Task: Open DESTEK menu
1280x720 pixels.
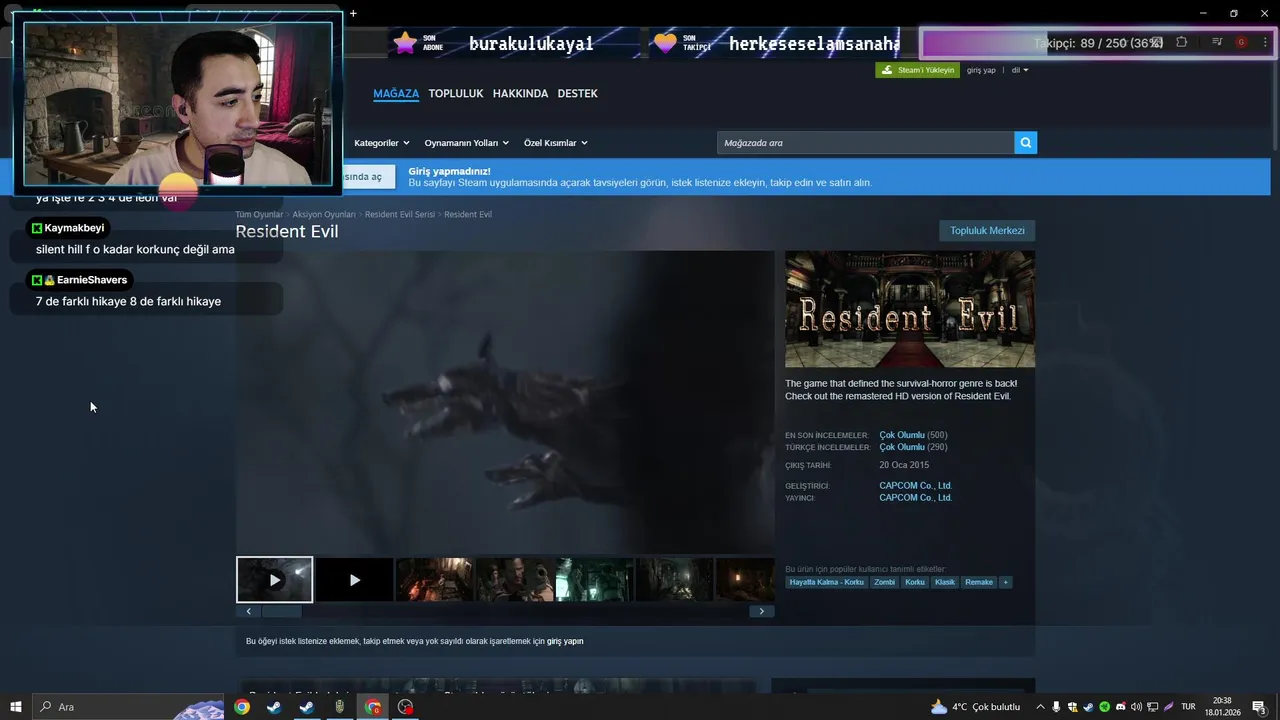Action: pos(577,93)
